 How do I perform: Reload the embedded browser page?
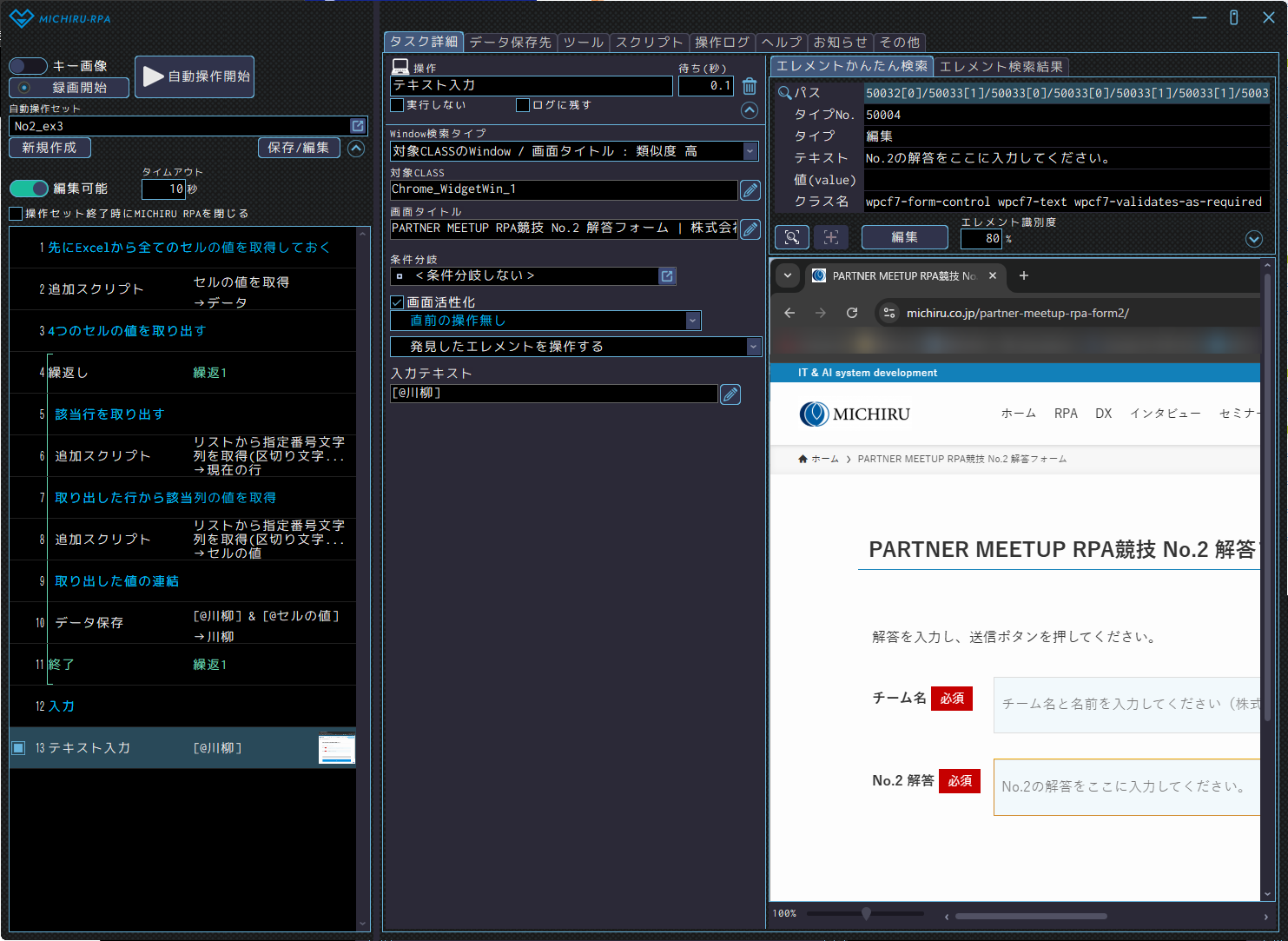(x=852, y=313)
